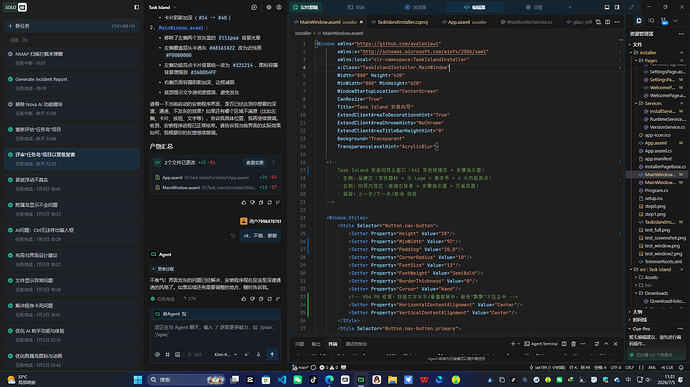Click the image attach icon in chat input
This screenshot has width=690, height=387.
pyautogui.click(x=177, y=354)
